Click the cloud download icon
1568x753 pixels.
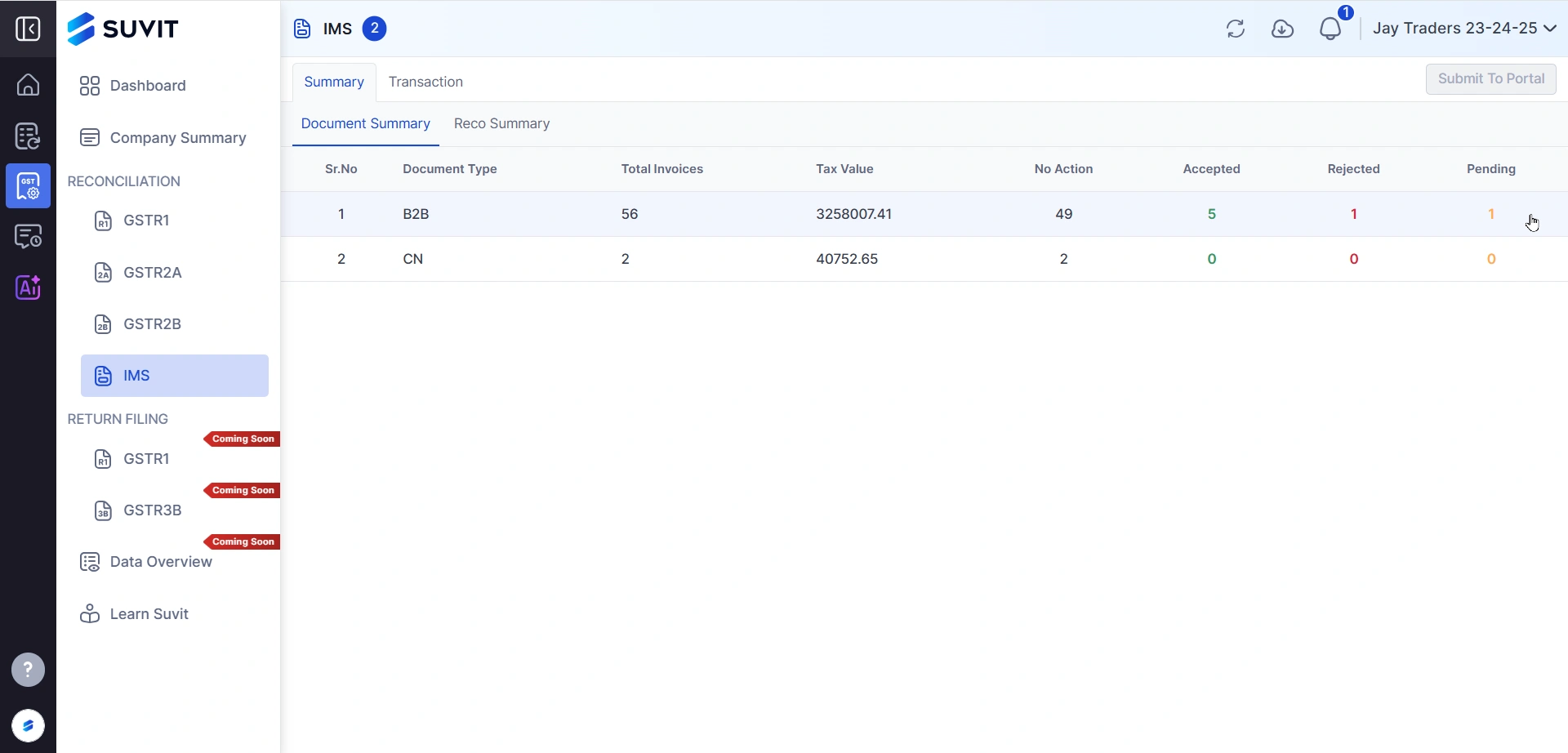point(1283,29)
